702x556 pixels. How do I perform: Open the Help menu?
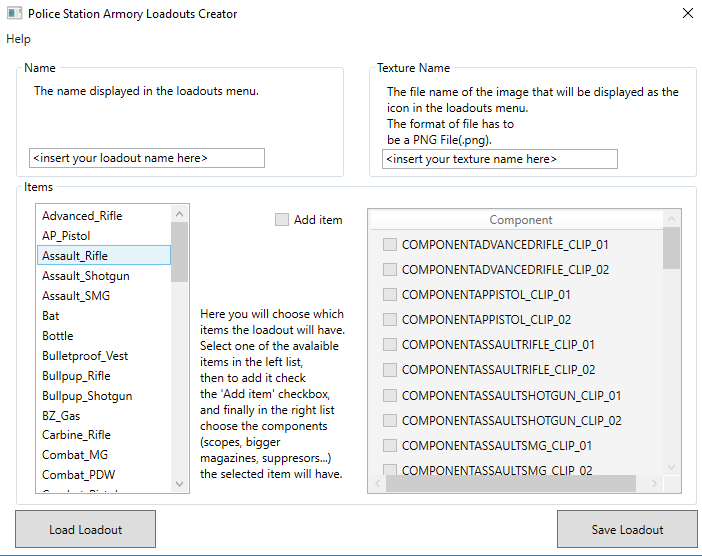coord(18,39)
